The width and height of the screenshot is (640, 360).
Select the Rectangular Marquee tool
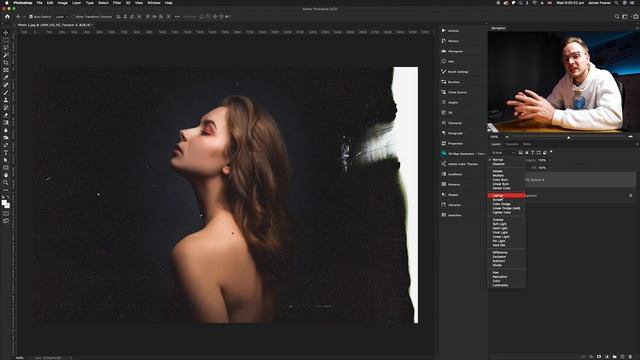tap(6, 40)
